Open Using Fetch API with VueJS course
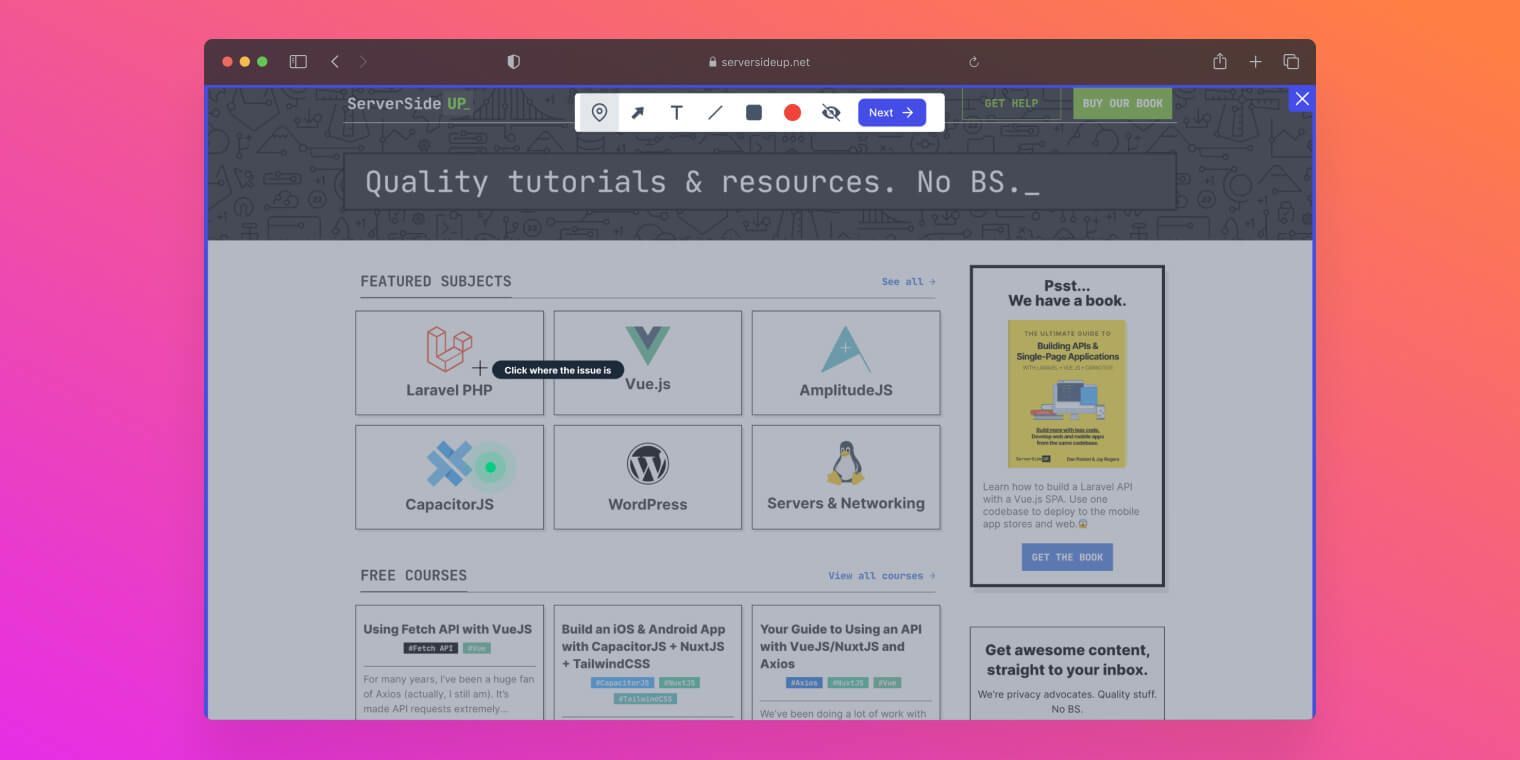This screenshot has width=1520, height=760. (x=448, y=629)
